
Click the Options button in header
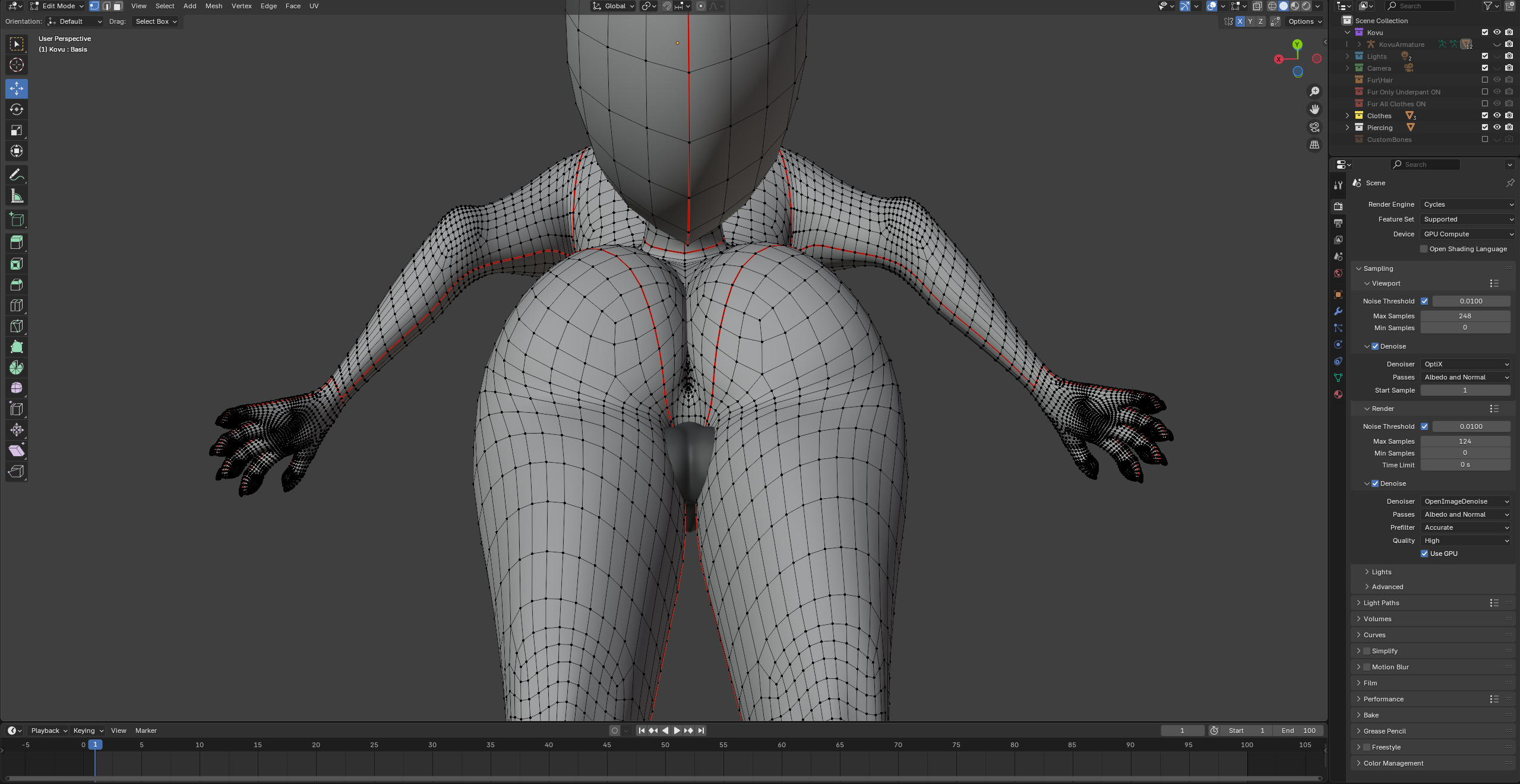pyautogui.click(x=1305, y=21)
